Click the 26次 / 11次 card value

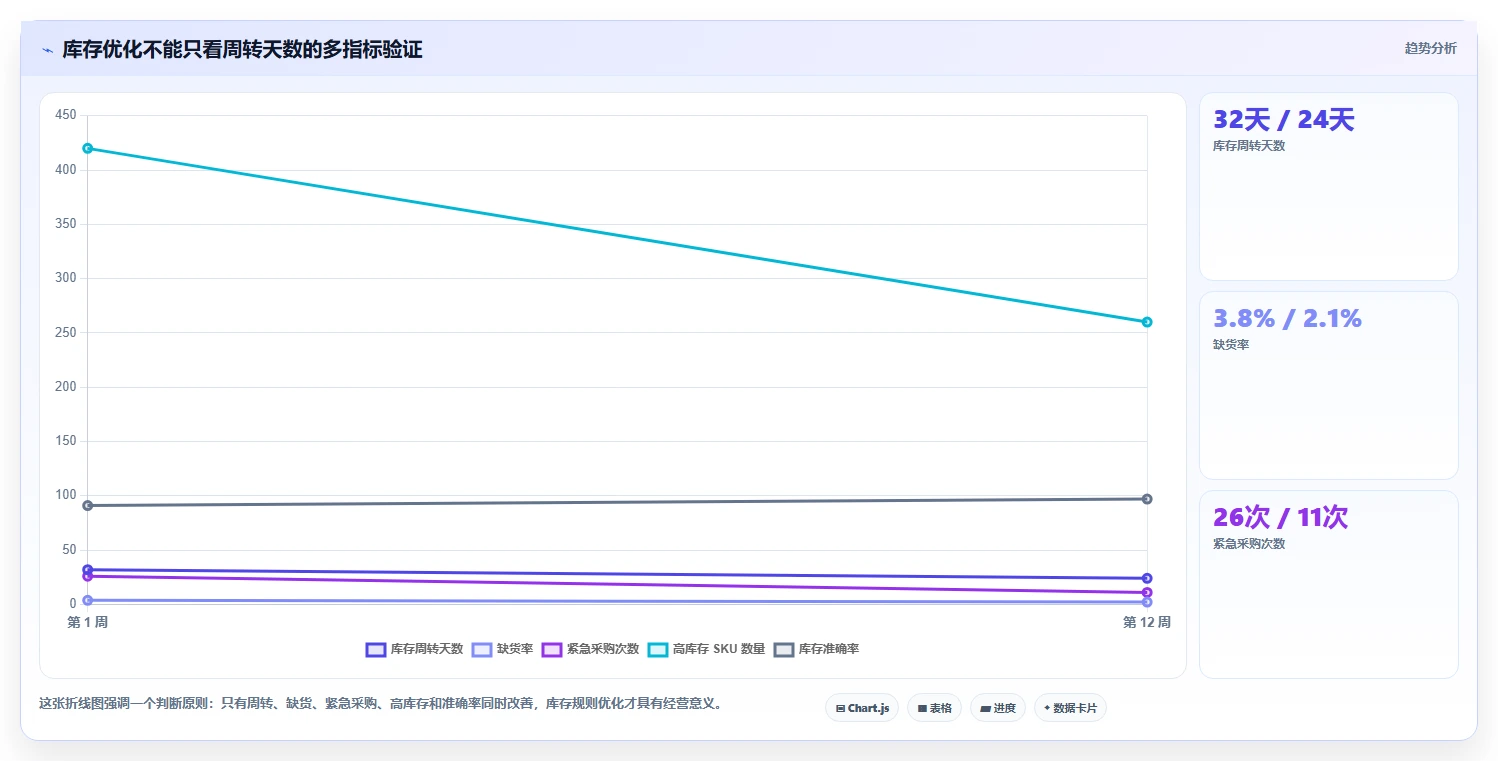1280,518
